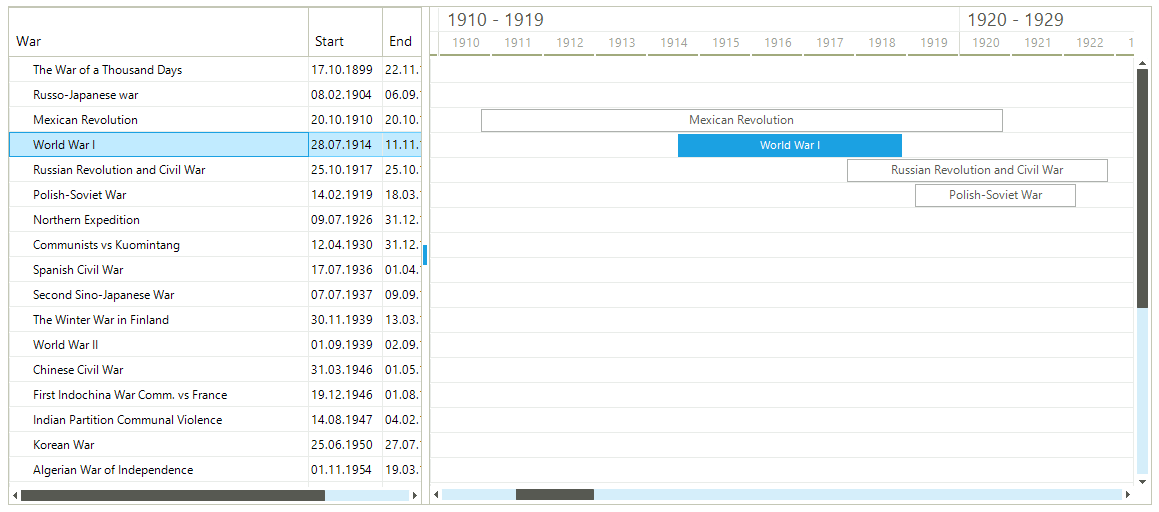Screen dimensions: 1159x512
Task: Click the timeline horizontal scrollbar thumb
Action: coord(554,495)
